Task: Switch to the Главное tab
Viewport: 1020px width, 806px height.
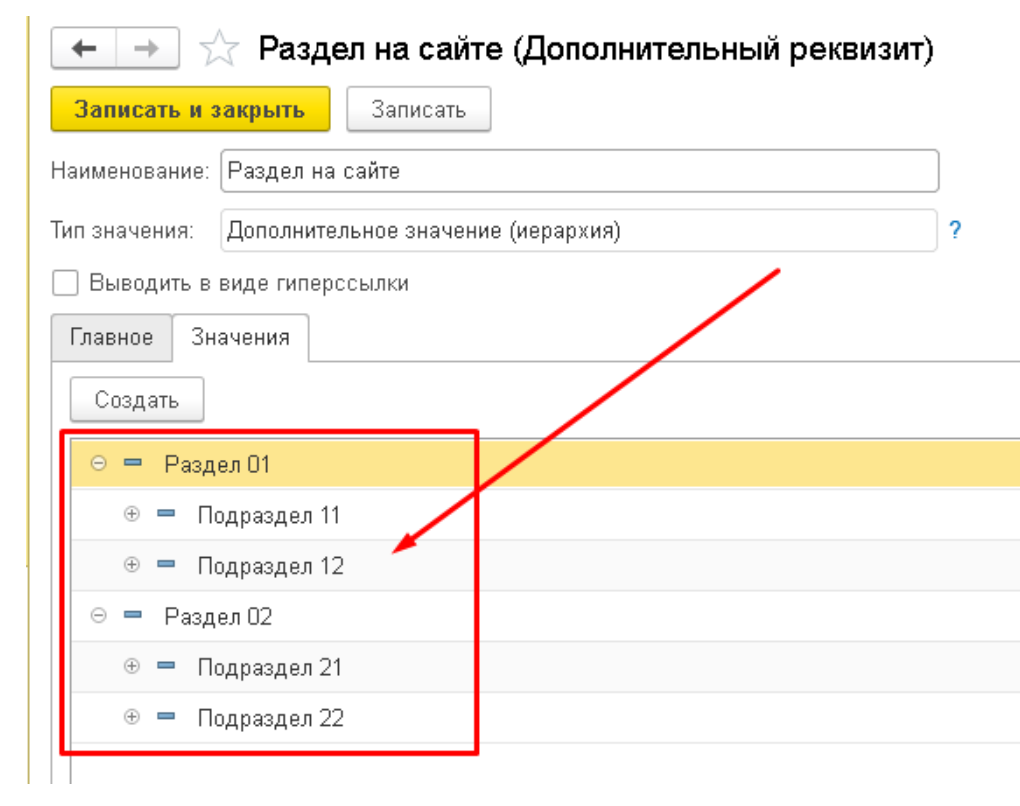Action: click(112, 338)
